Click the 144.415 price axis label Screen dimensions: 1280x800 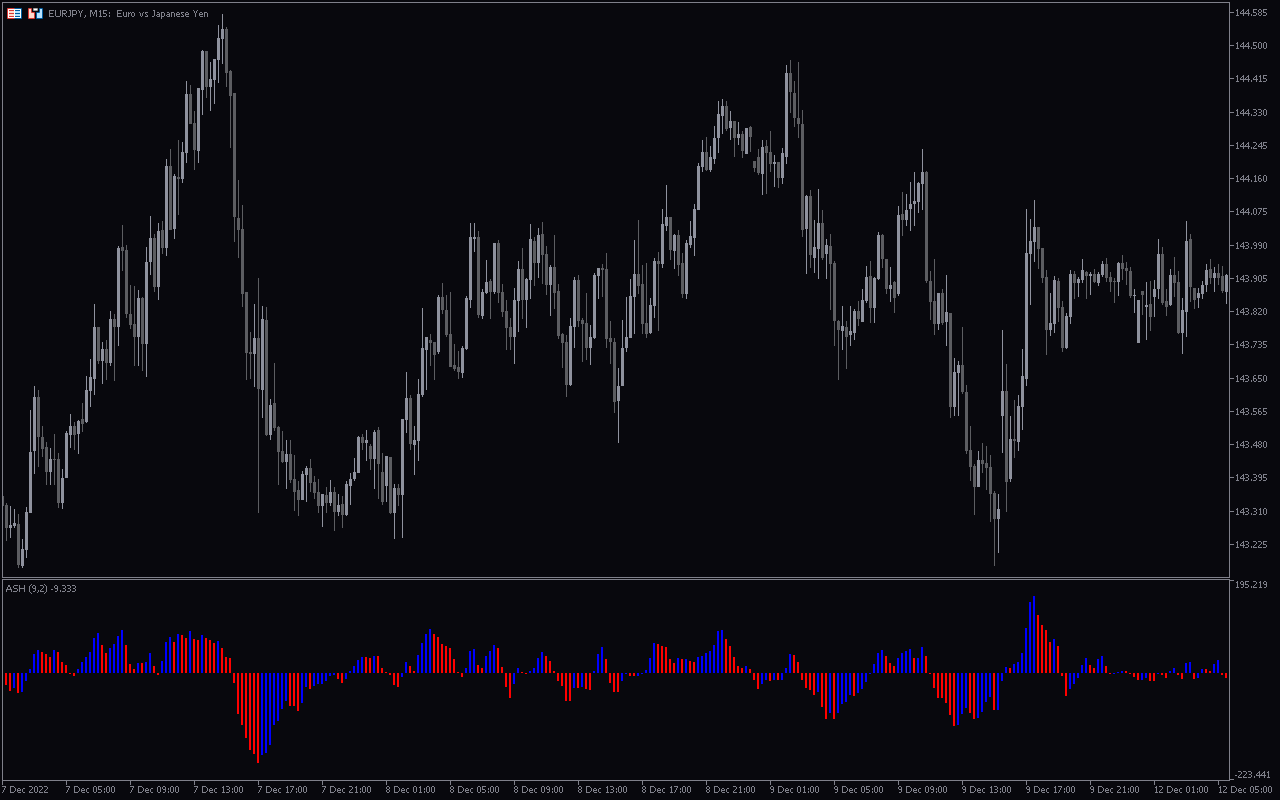(x=1252, y=78)
